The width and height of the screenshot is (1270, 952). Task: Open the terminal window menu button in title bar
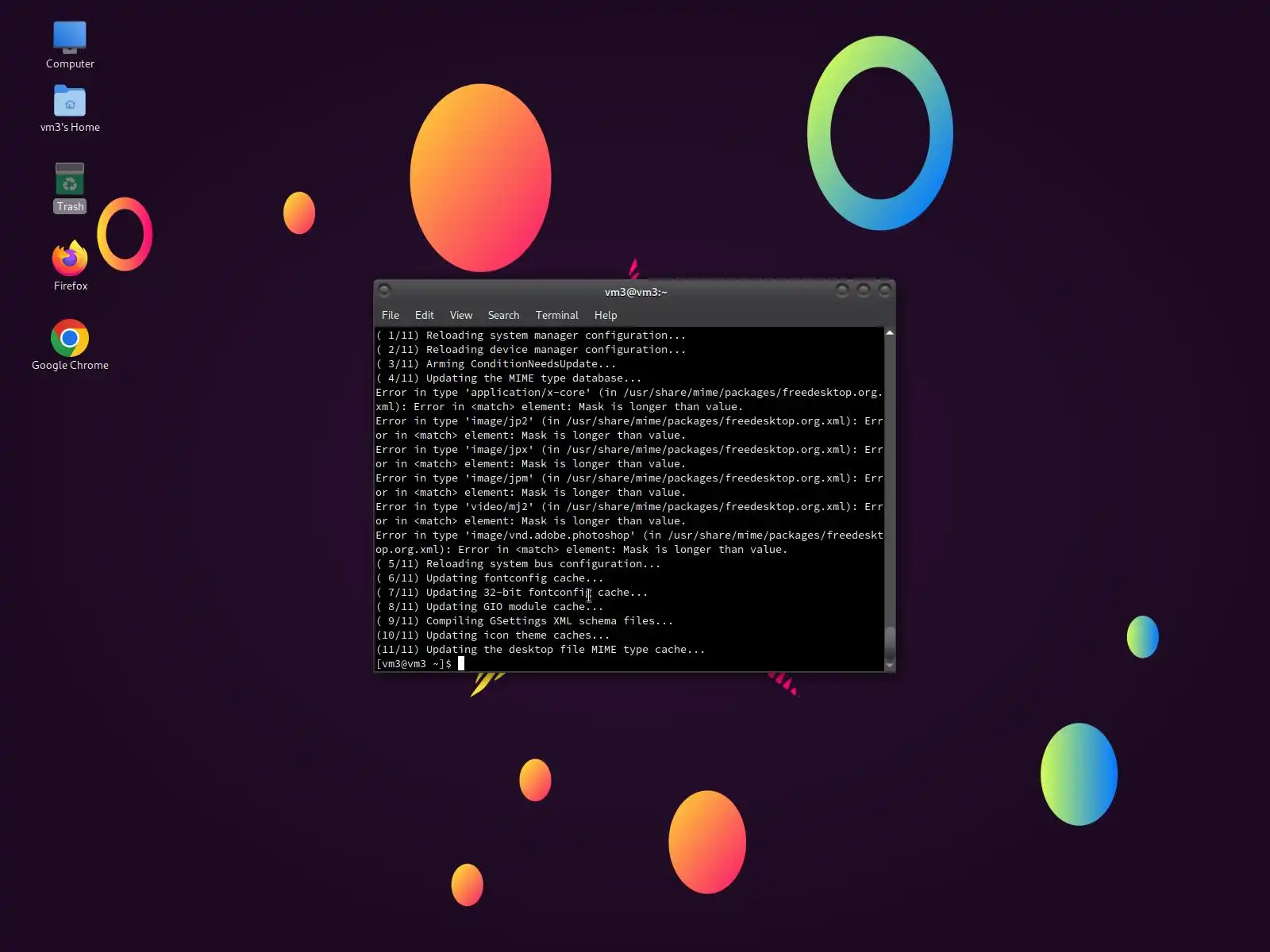(x=385, y=291)
